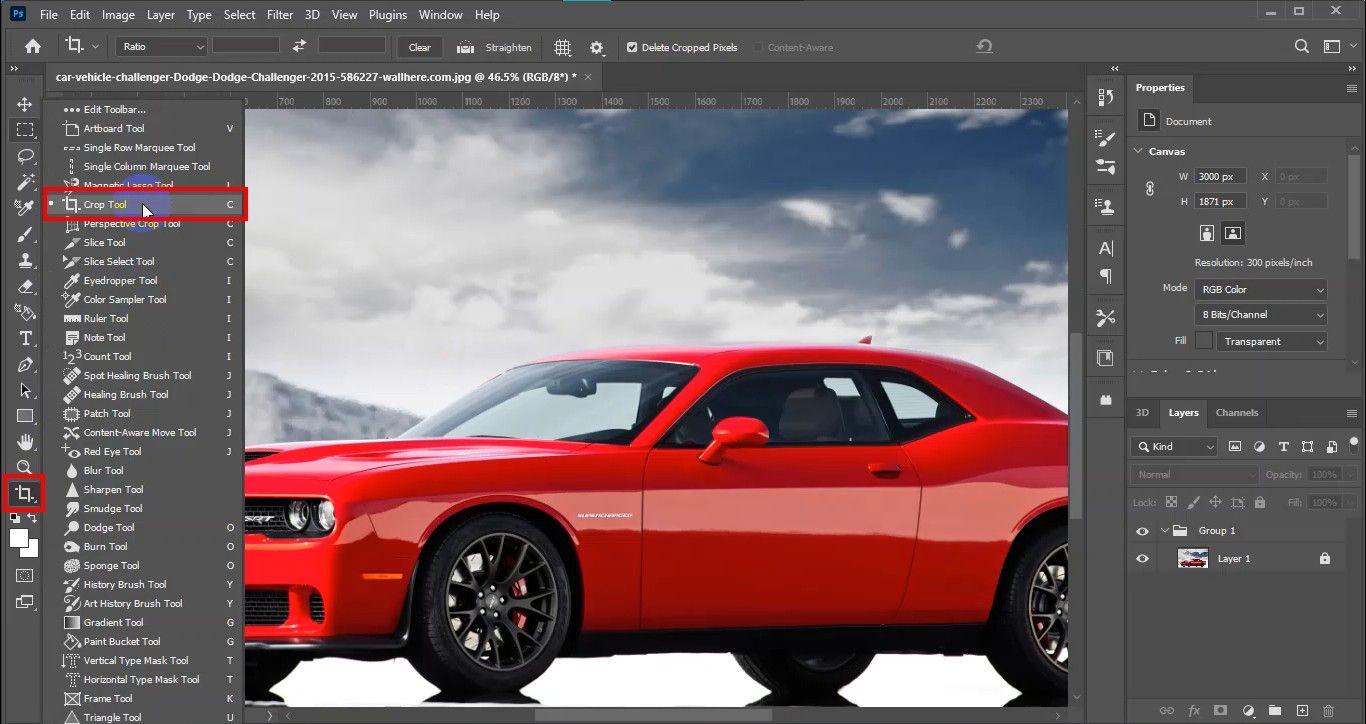
Task: Select the Horizontal Type tool
Action: click(24, 338)
